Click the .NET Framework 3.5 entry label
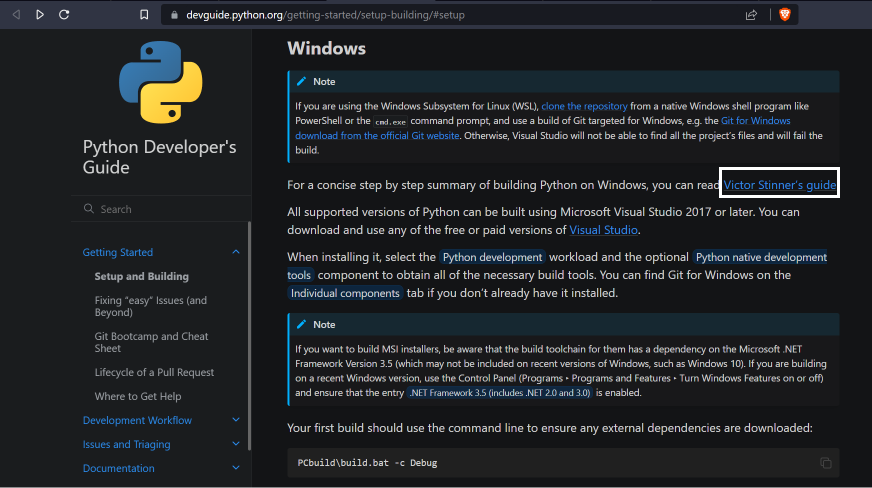This screenshot has width=872, height=488. [x=499, y=392]
